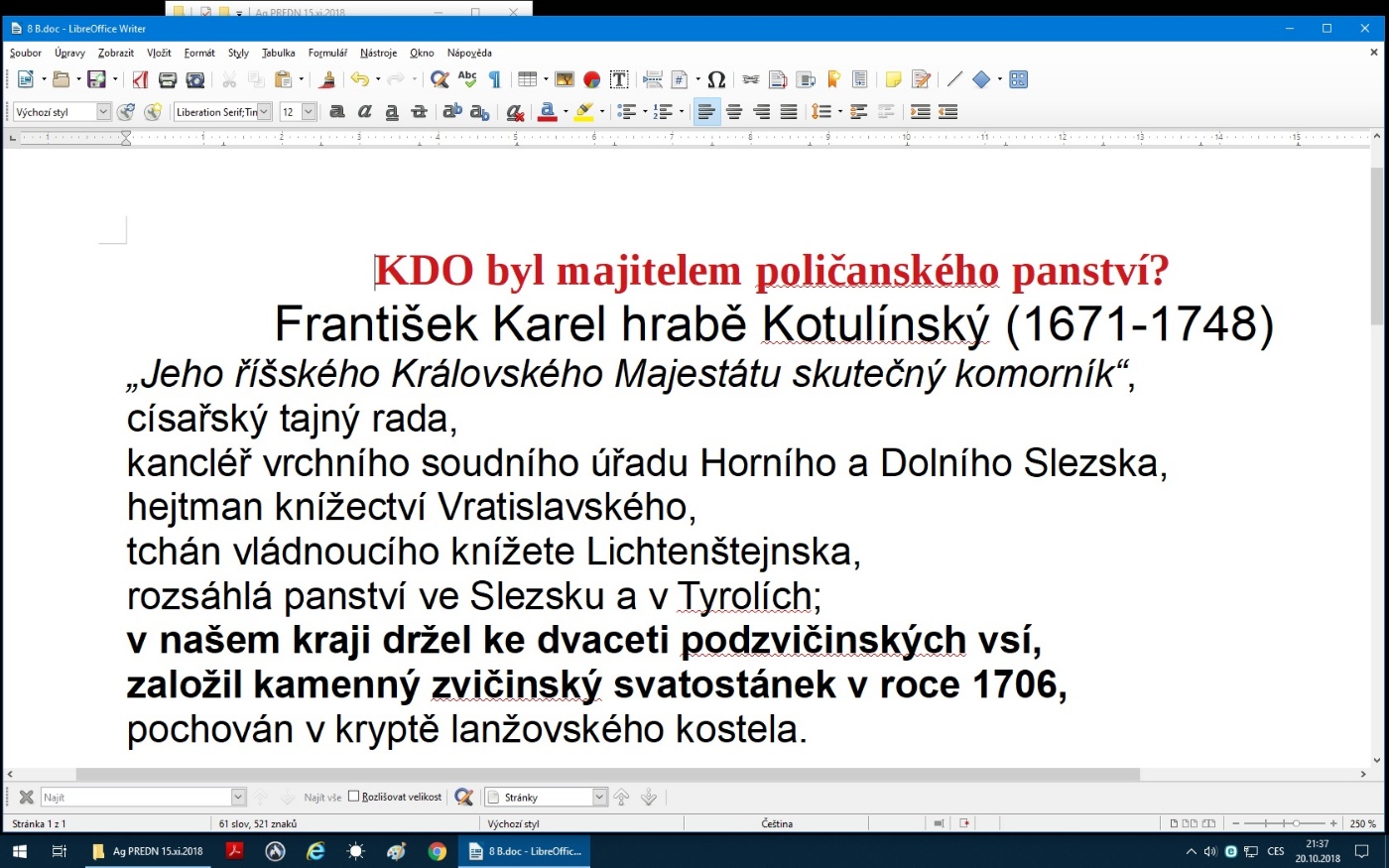Open the Nástroje menu

(378, 53)
